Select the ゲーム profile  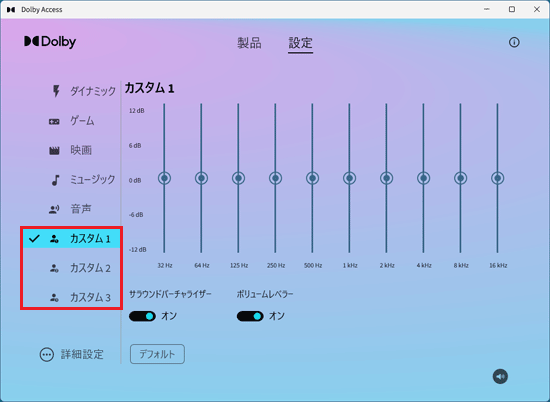coord(72,121)
